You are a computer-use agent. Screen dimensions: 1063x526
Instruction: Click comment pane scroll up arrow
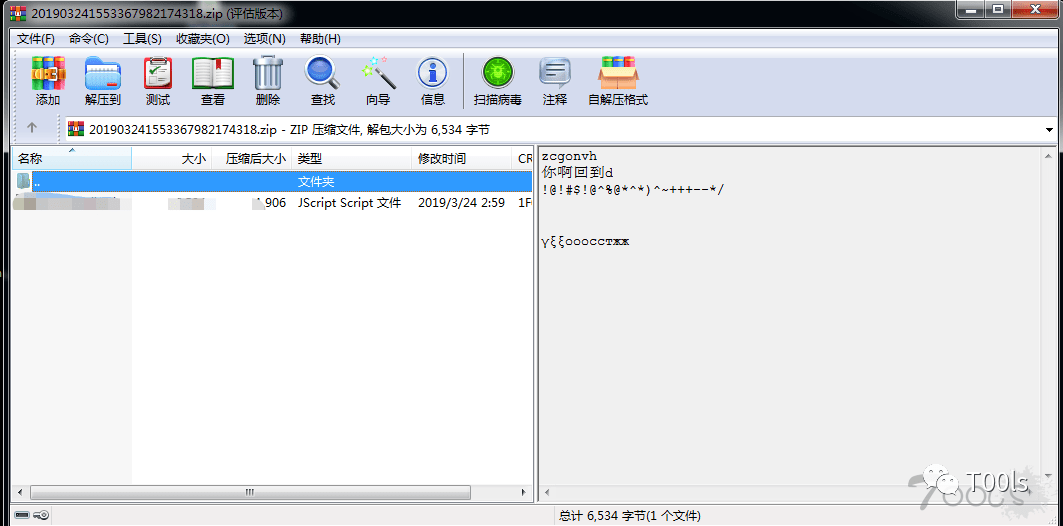point(1049,155)
